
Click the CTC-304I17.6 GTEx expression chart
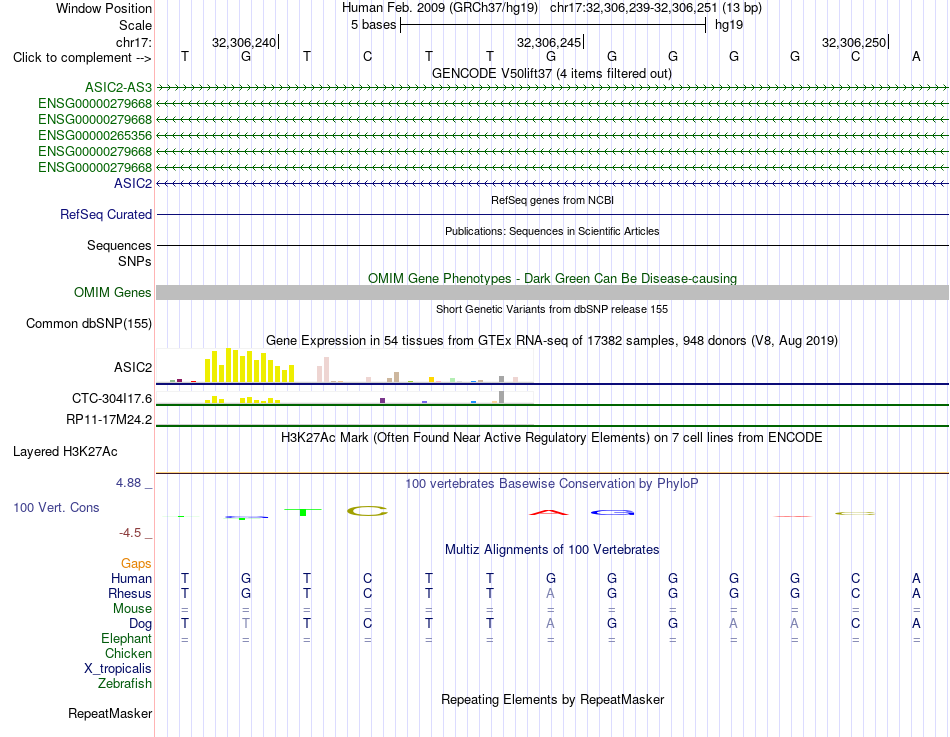pos(344,397)
